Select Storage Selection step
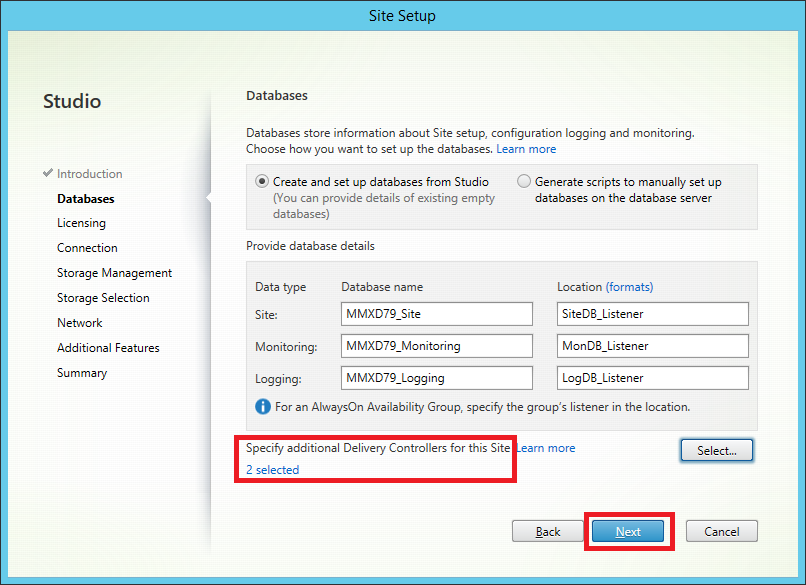The image size is (806, 585). pyautogui.click(x=103, y=298)
